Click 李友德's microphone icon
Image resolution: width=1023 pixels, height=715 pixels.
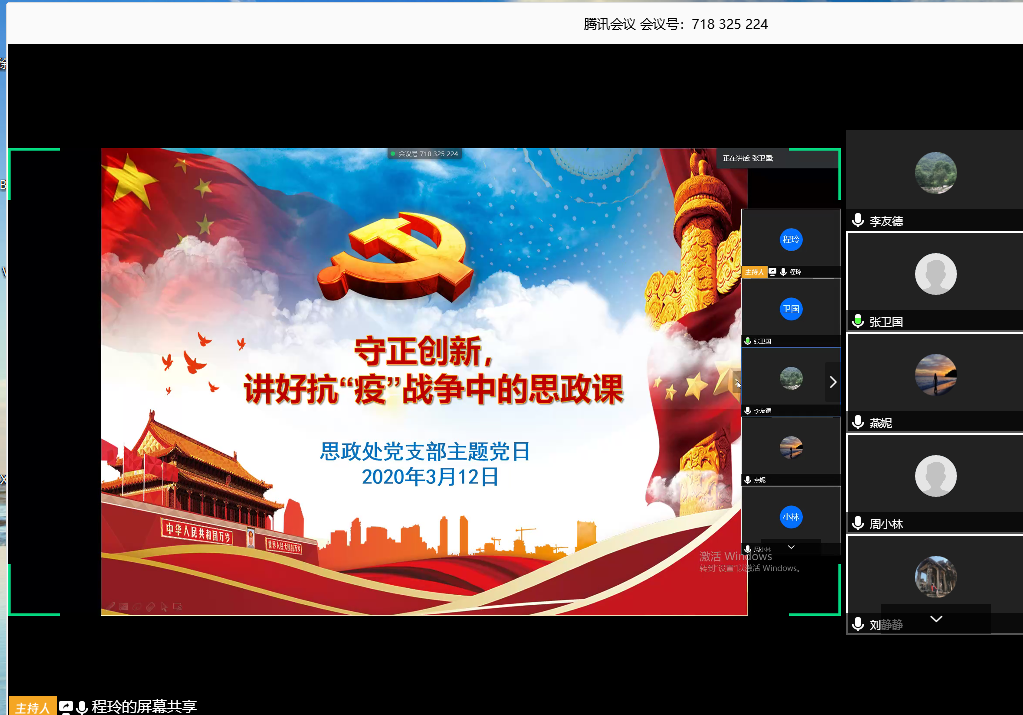857,221
